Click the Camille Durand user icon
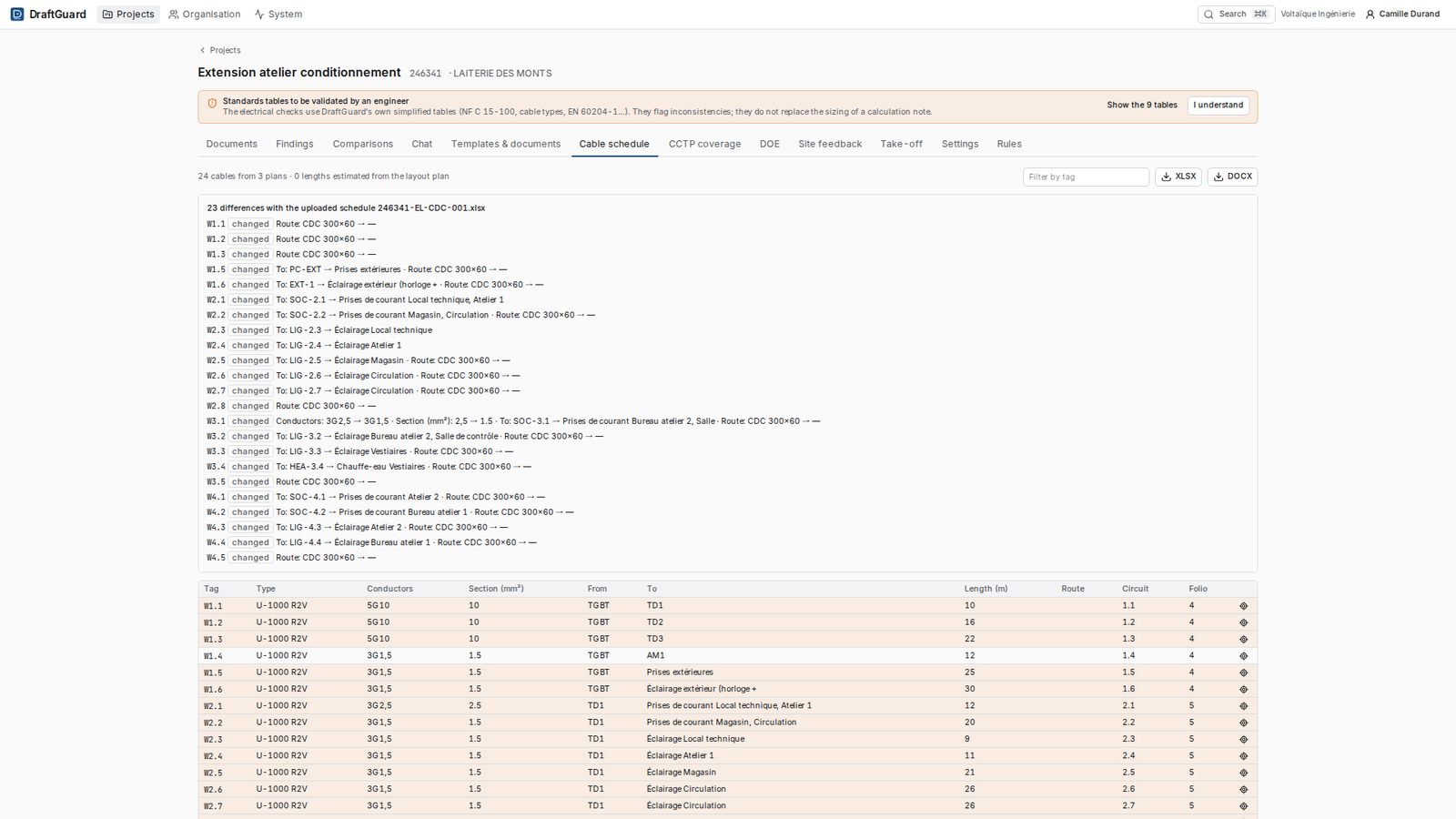This screenshot has width=1456, height=819. [1370, 15]
